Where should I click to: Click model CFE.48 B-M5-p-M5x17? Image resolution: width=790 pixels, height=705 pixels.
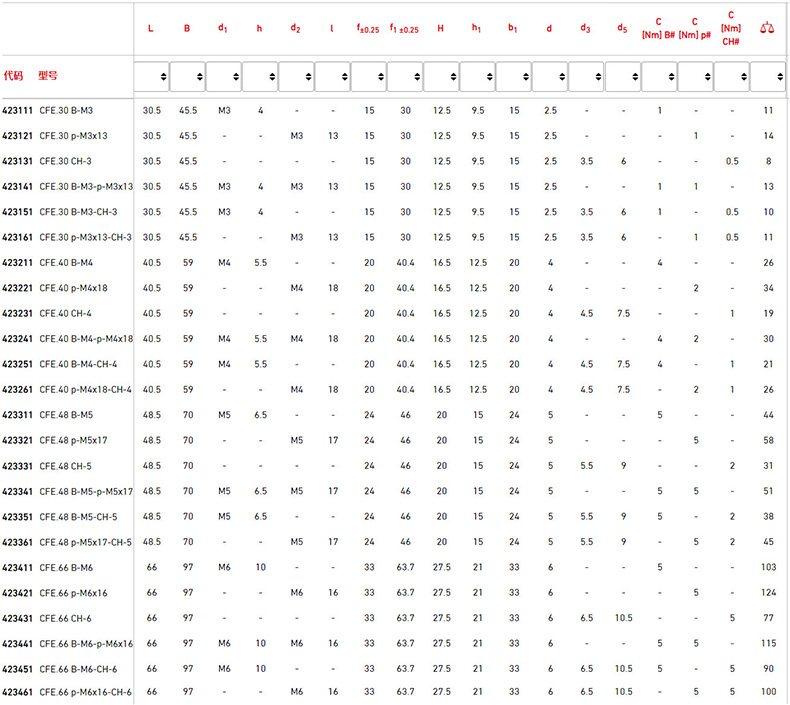(x=86, y=491)
